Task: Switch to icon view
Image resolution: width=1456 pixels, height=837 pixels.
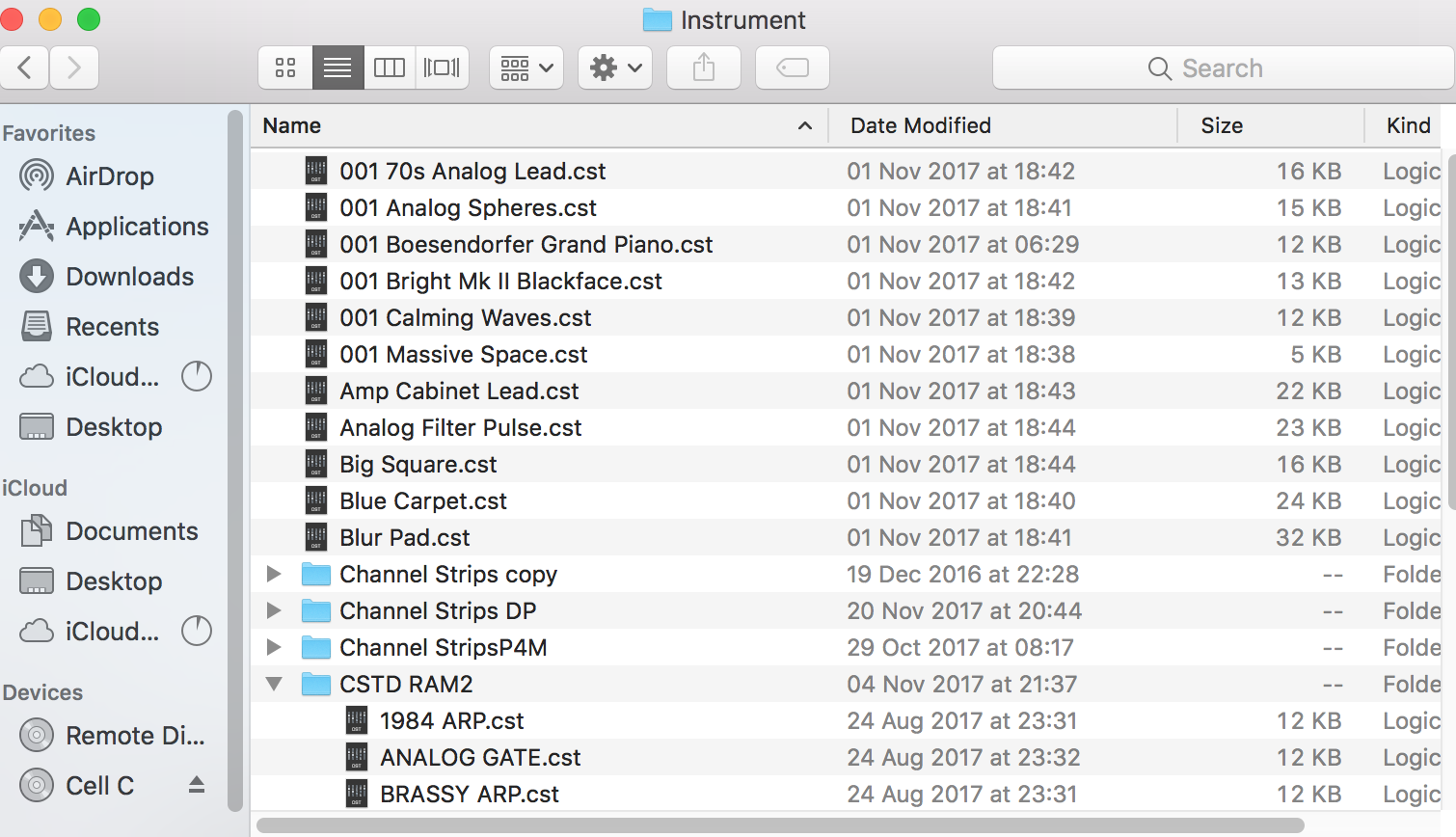Action: coord(284,67)
